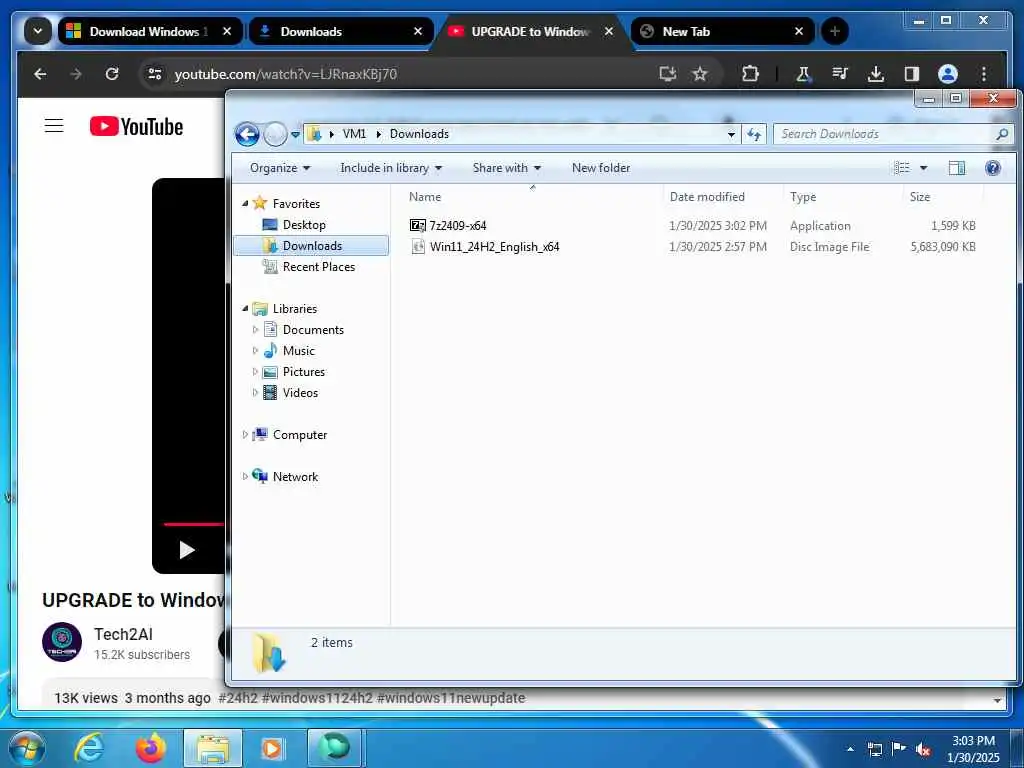Play the YouTube video
The image size is (1024, 768).
pos(187,550)
